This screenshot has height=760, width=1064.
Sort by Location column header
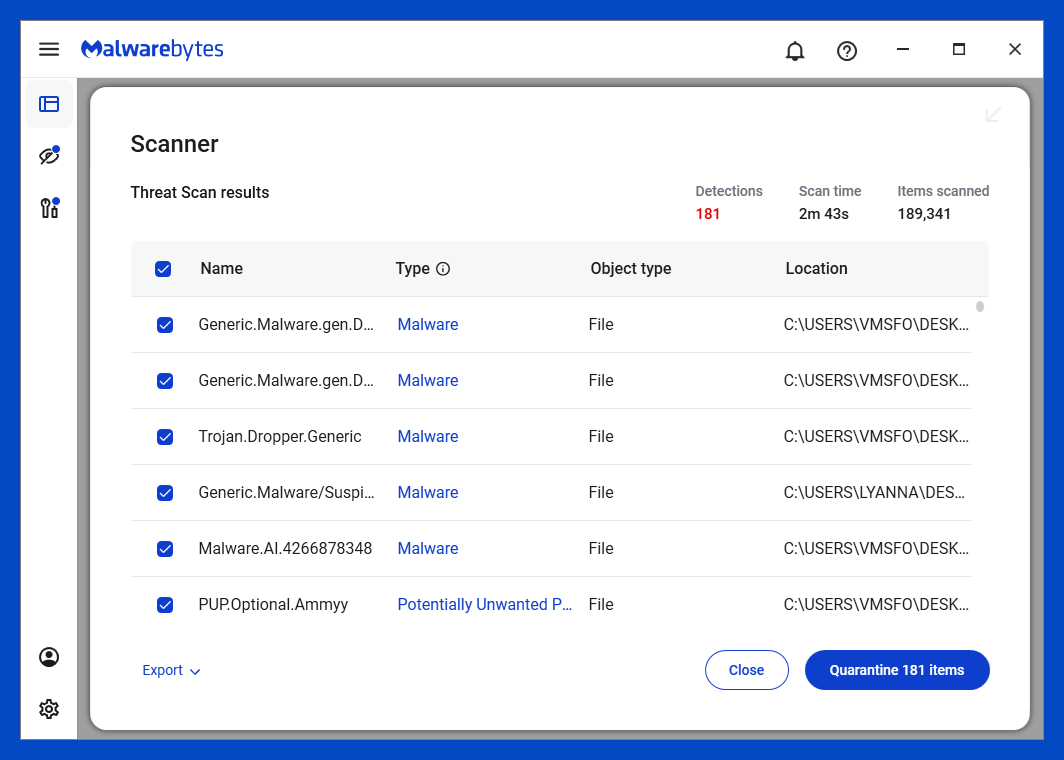816,268
